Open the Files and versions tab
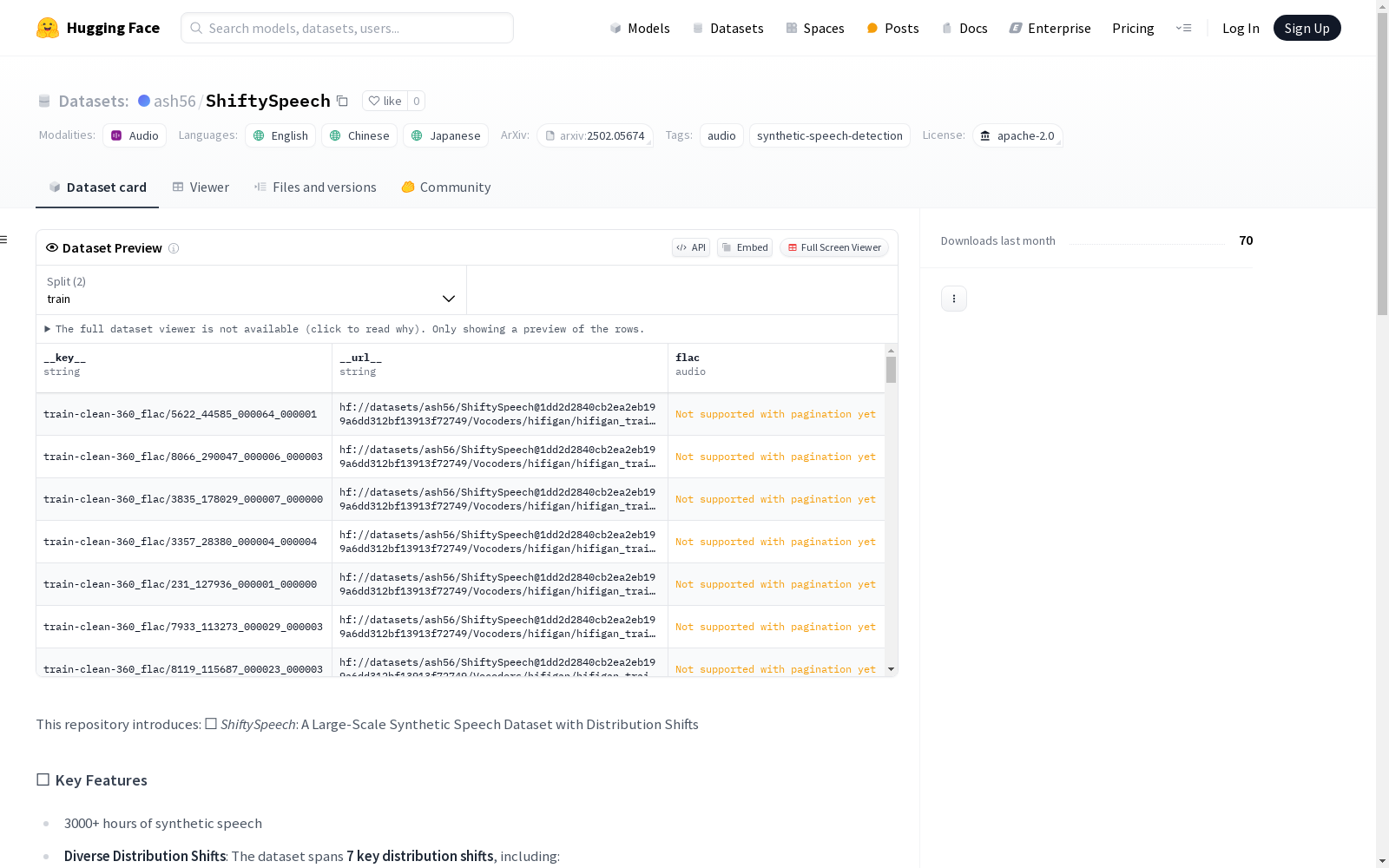 (x=315, y=187)
